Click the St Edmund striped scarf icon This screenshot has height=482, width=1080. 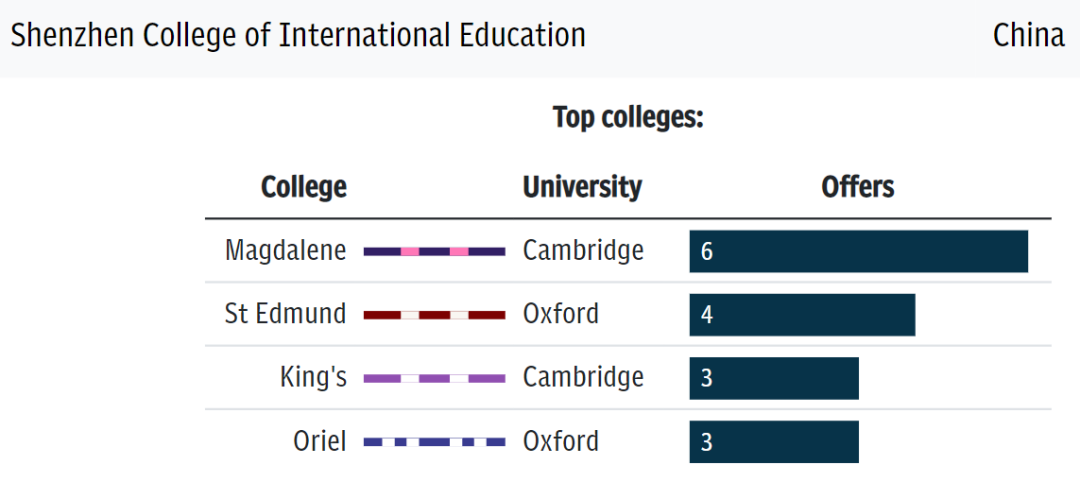[x=434, y=315]
